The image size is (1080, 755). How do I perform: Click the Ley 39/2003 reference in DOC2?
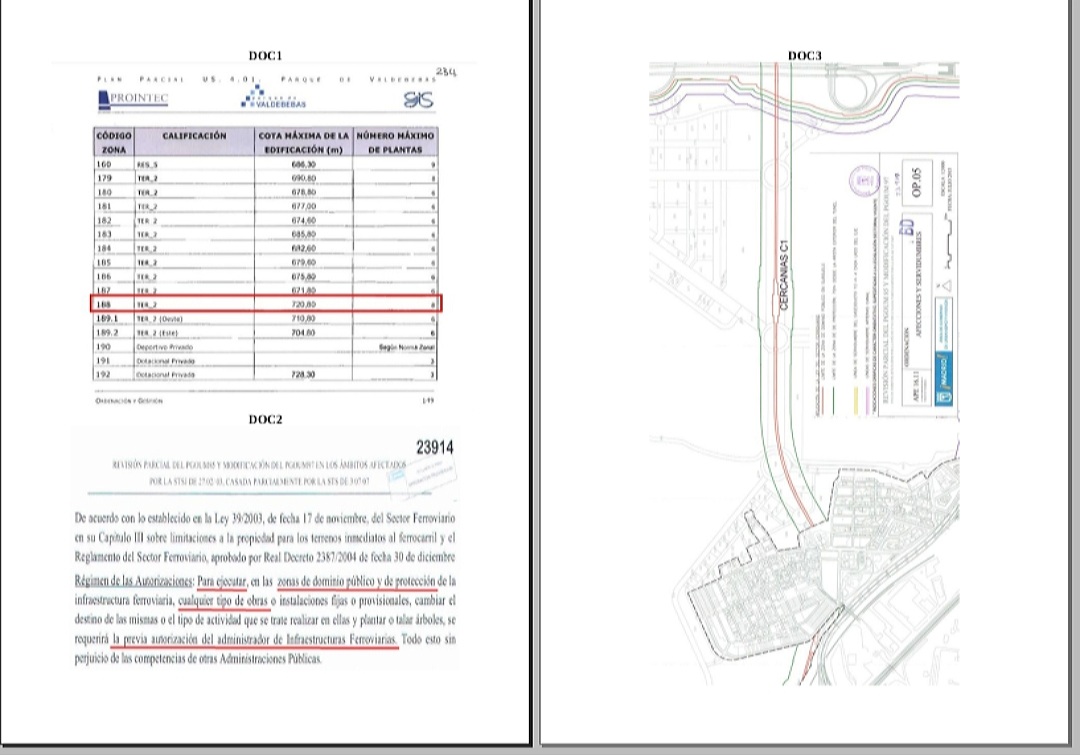coord(239,518)
